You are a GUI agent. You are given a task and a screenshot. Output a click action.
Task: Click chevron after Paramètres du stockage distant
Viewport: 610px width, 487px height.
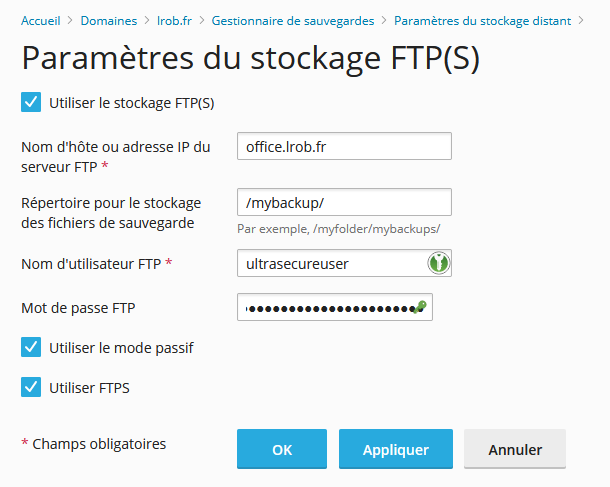pos(581,20)
